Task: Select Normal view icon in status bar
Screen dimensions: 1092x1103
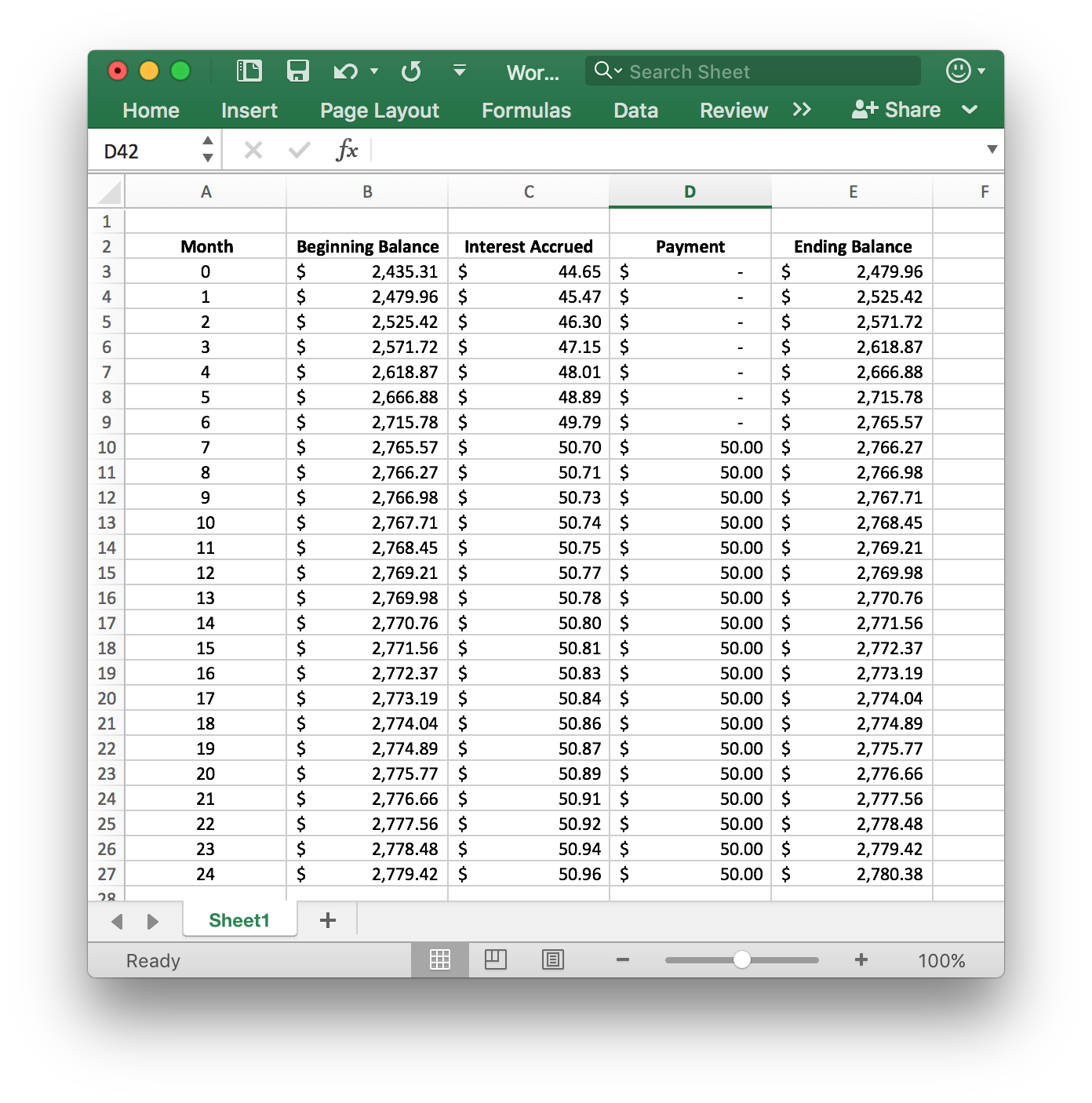Action: pyautogui.click(x=440, y=959)
